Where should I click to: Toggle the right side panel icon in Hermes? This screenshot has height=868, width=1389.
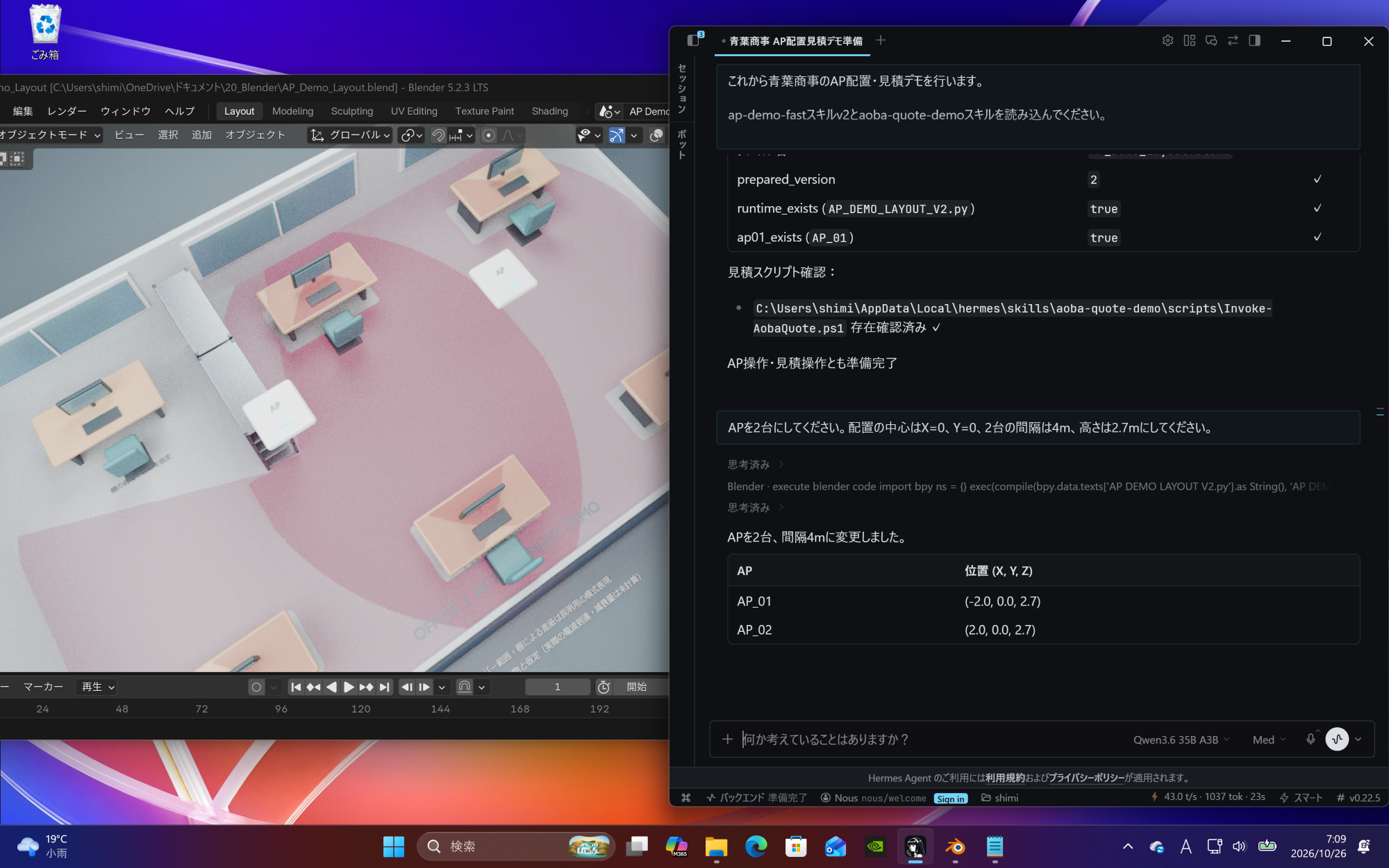[x=1254, y=41]
